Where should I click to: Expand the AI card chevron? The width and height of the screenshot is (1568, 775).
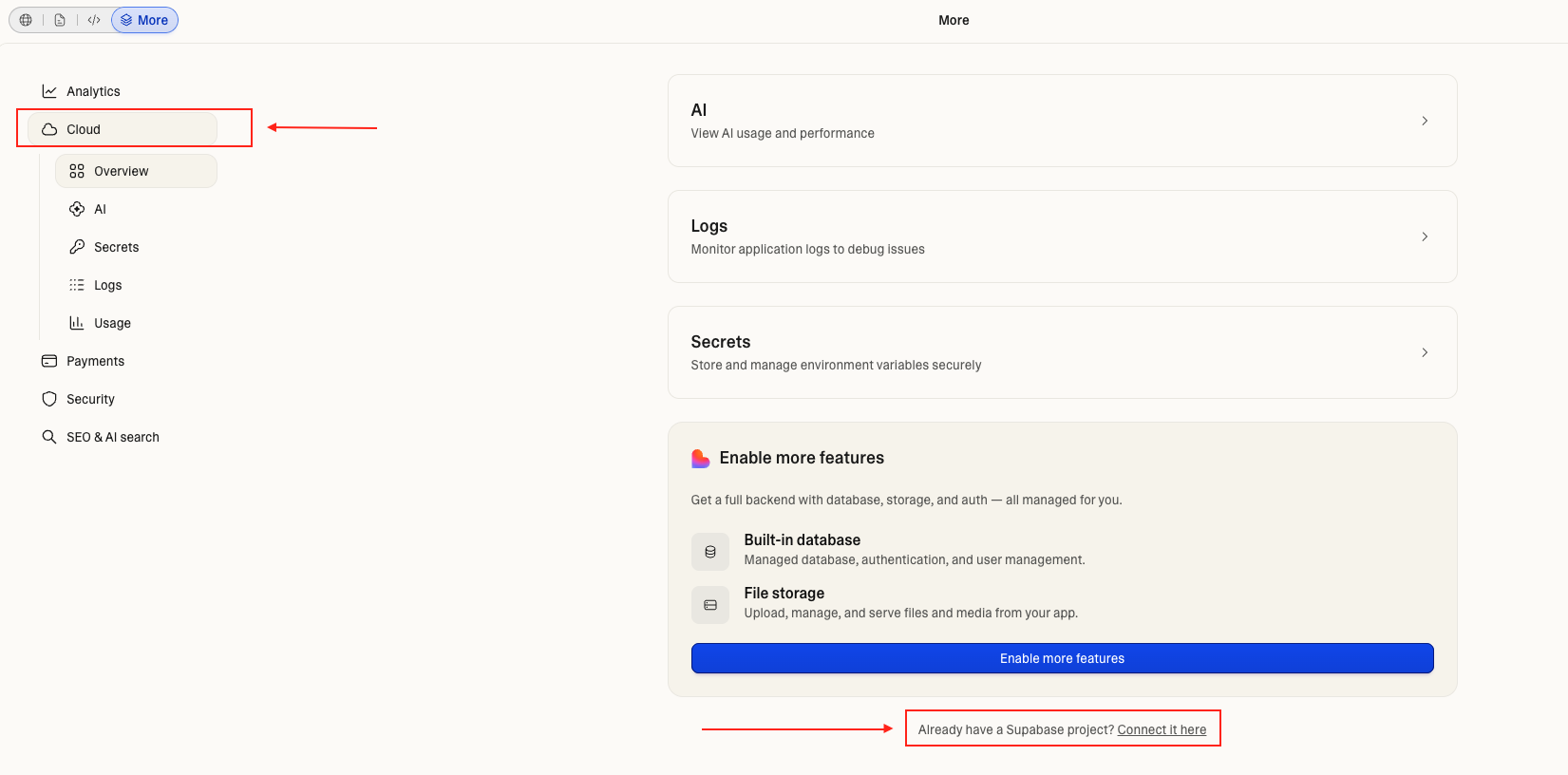tap(1425, 121)
